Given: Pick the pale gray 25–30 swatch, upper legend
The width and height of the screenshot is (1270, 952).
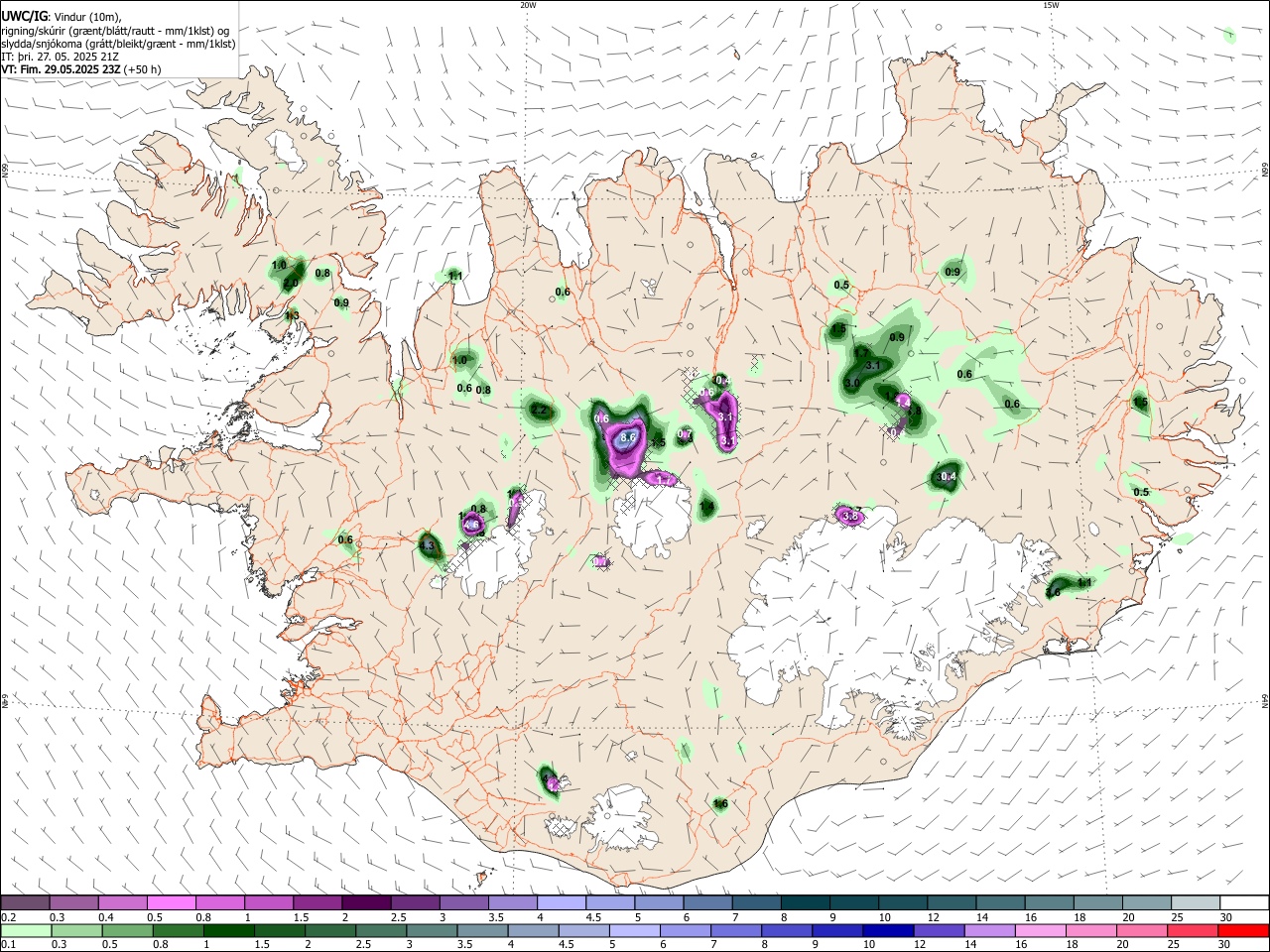Looking at the screenshot, I should [1196, 902].
